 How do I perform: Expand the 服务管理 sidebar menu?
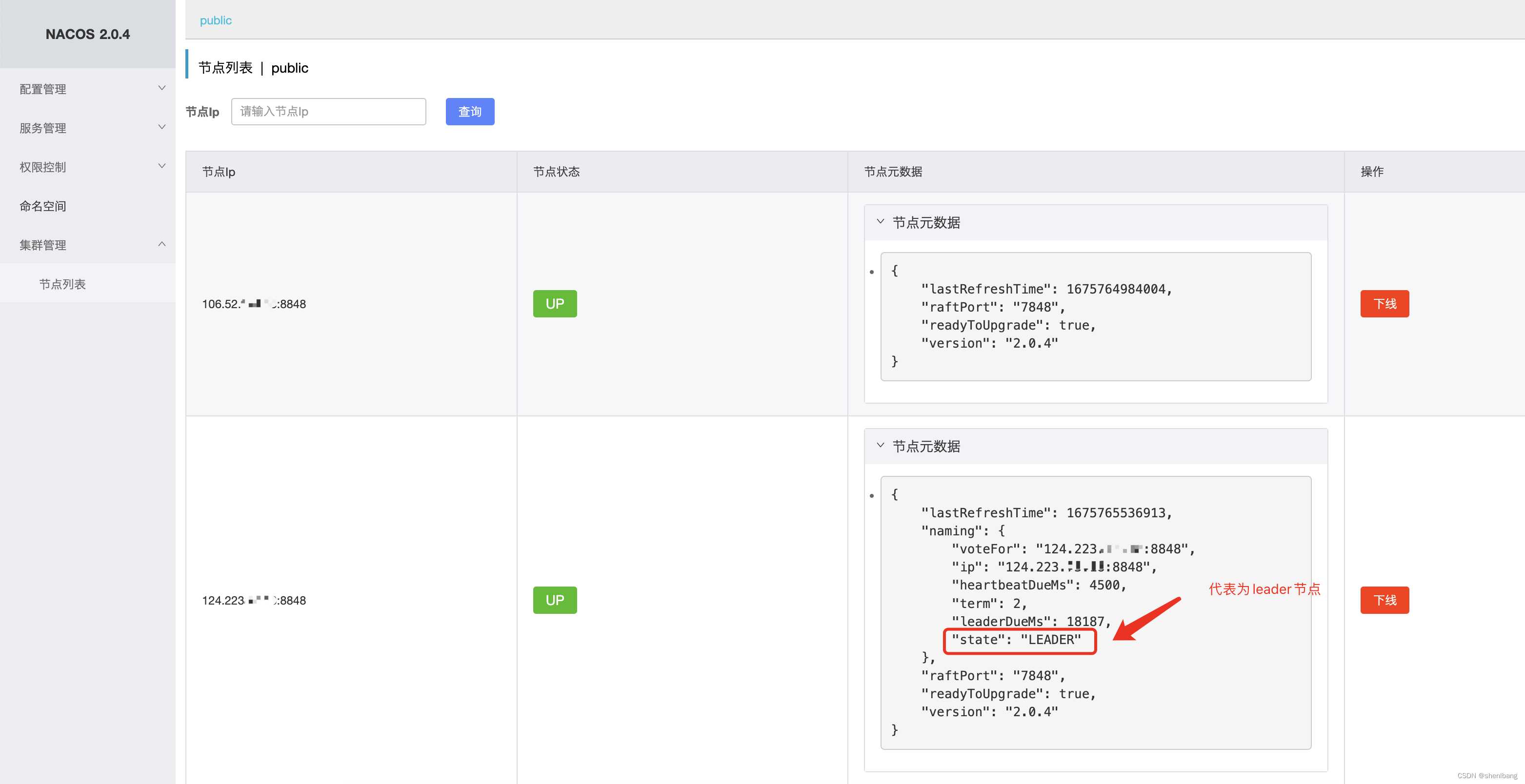click(88, 128)
